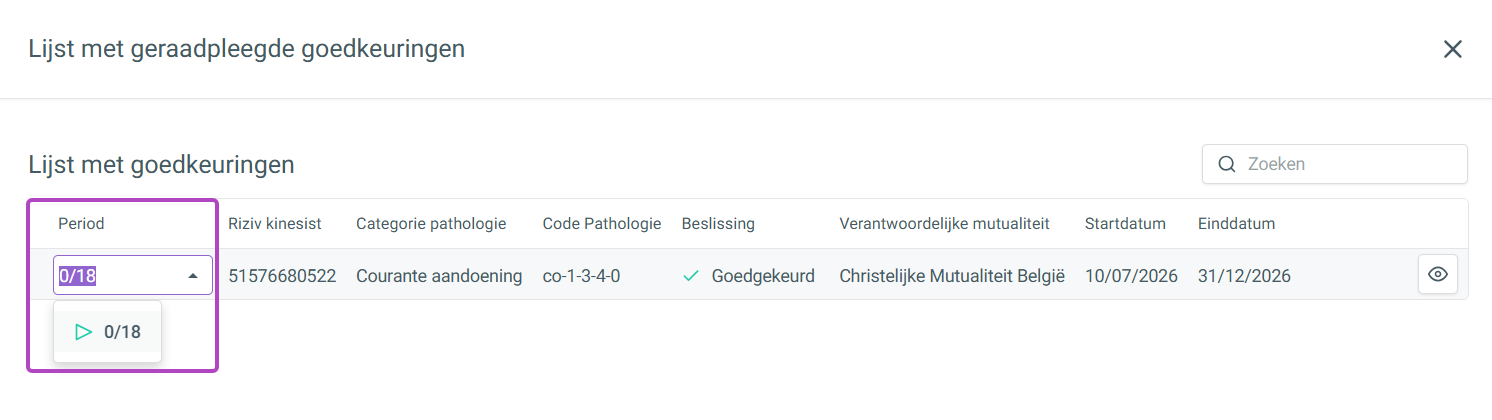Click the eye icon to view approval
The height and width of the screenshot is (420, 1492).
(x=1437, y=274)
